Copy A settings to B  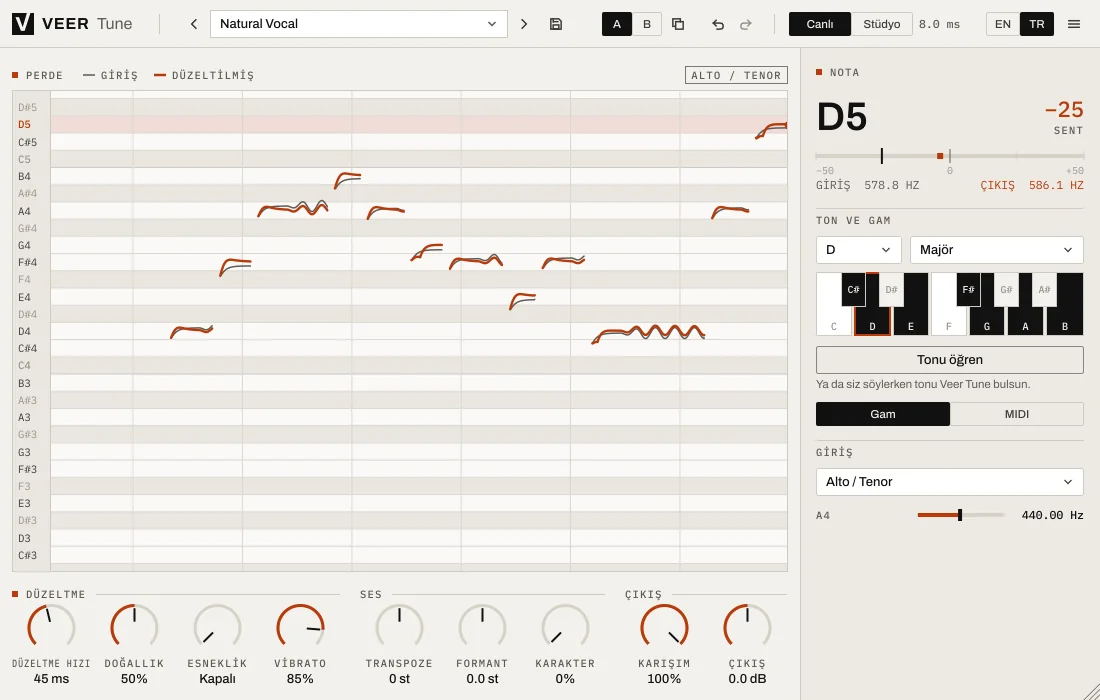[x=678, y=24]
